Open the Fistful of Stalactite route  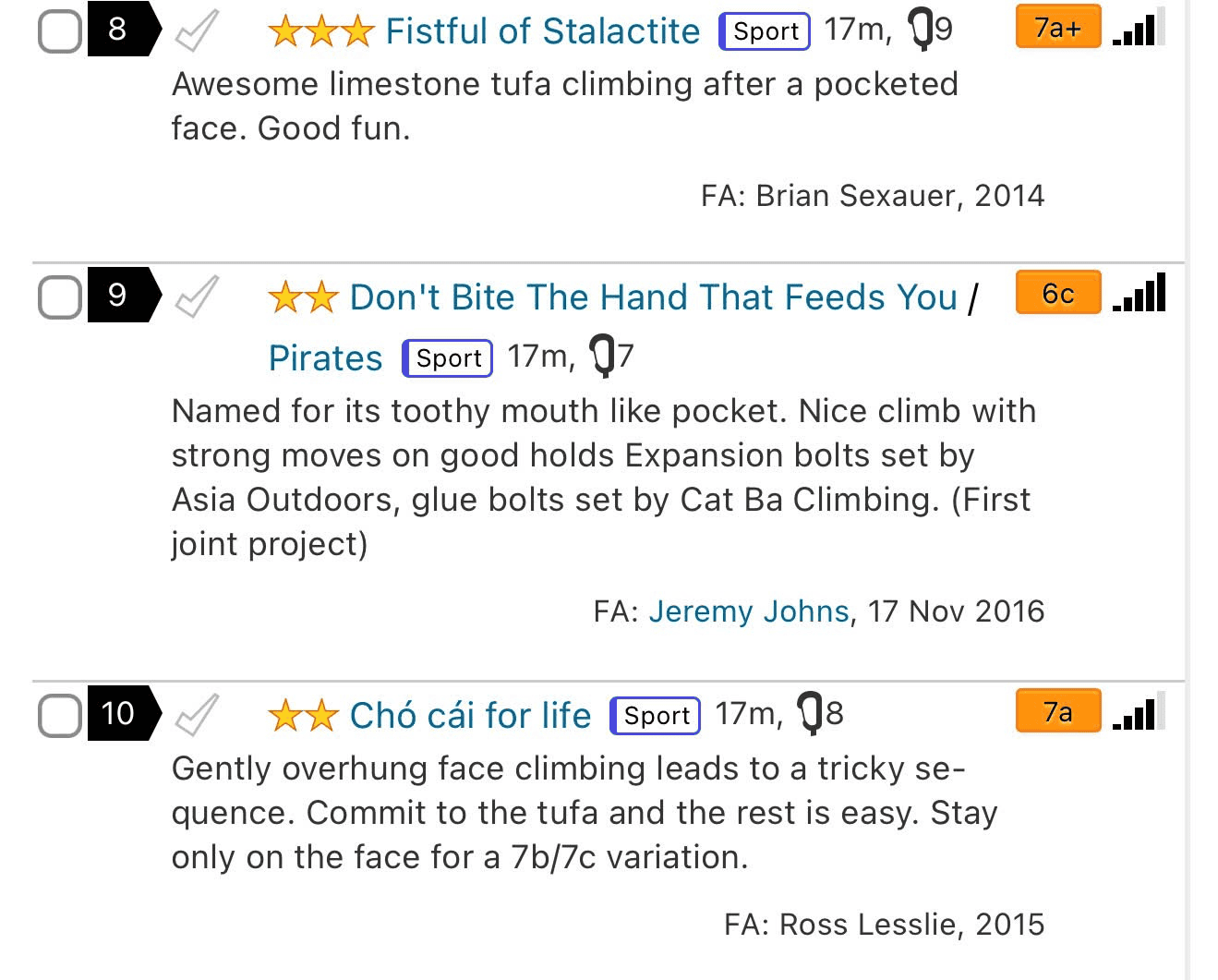[x=542, y=31]
